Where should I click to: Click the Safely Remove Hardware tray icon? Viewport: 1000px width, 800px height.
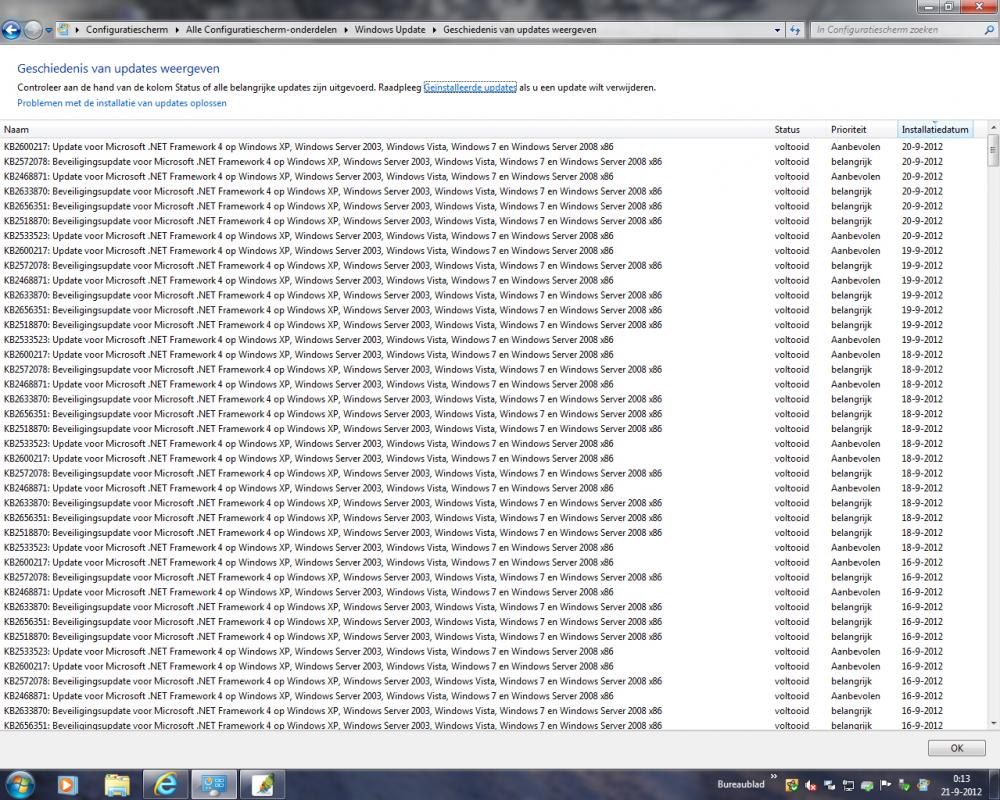[867, 785]
